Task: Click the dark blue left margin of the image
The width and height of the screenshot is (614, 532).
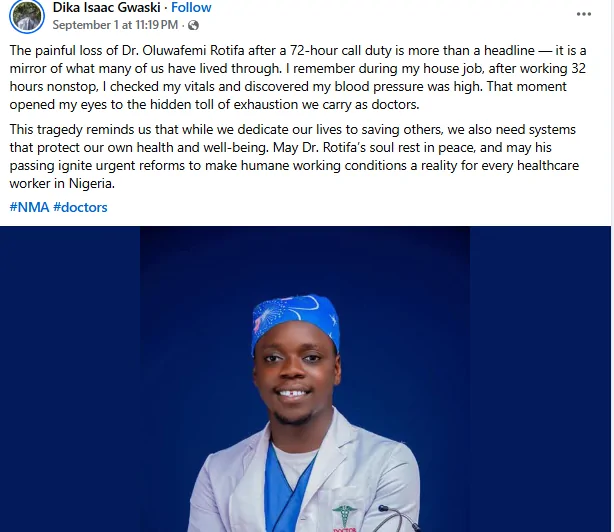Action: 70,379
